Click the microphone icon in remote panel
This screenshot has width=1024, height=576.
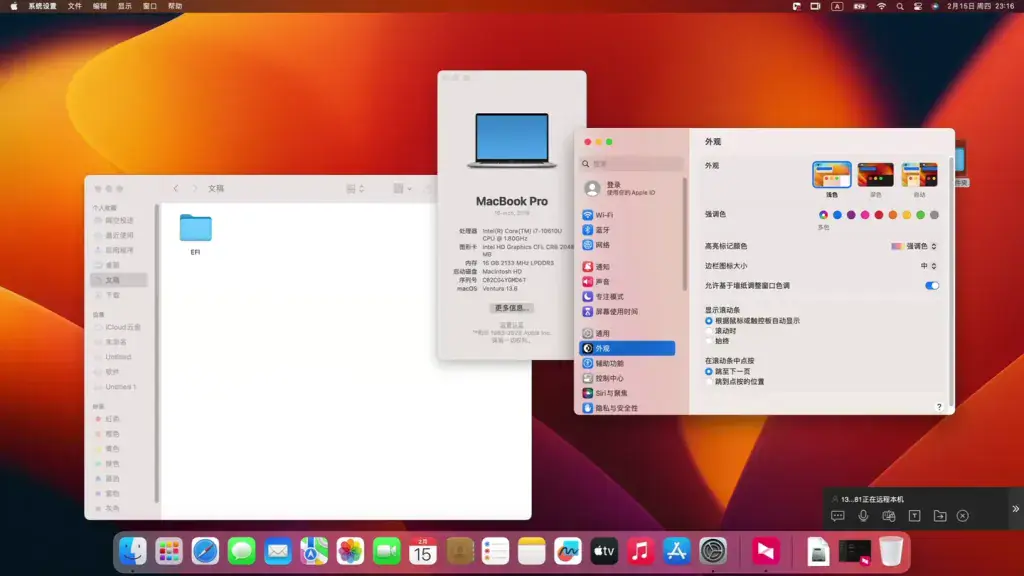pos(863,516)
